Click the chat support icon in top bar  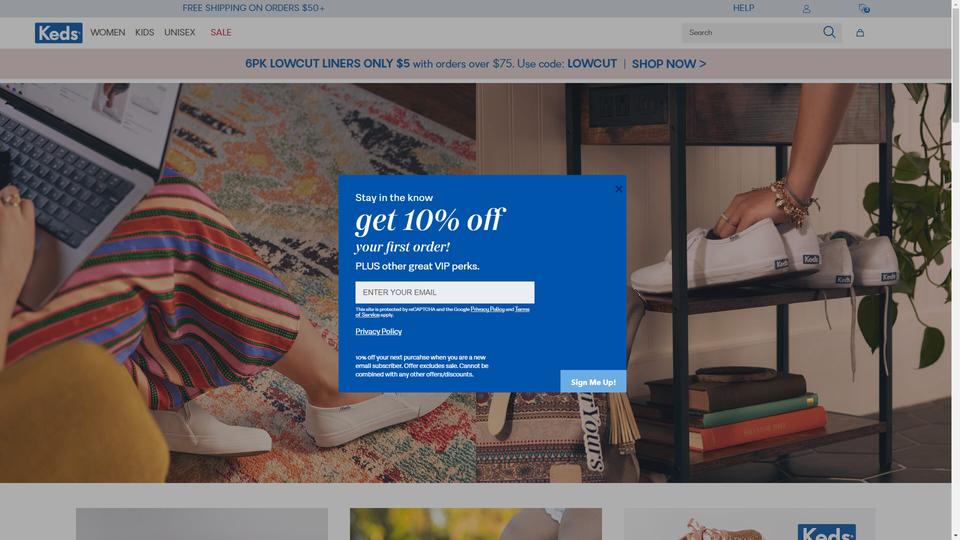pyautogui.click(x=864, y=9)
